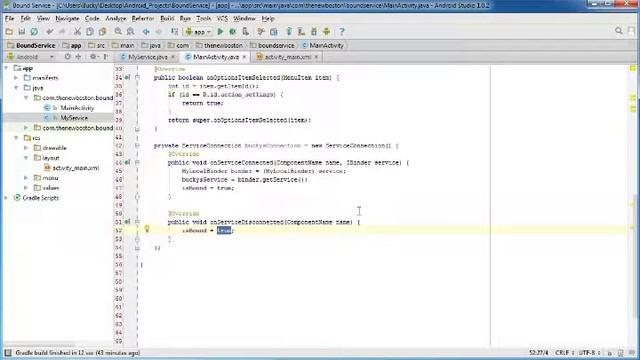
Task: Click the navigate Back arrow
Action: [x=146, y=31]
